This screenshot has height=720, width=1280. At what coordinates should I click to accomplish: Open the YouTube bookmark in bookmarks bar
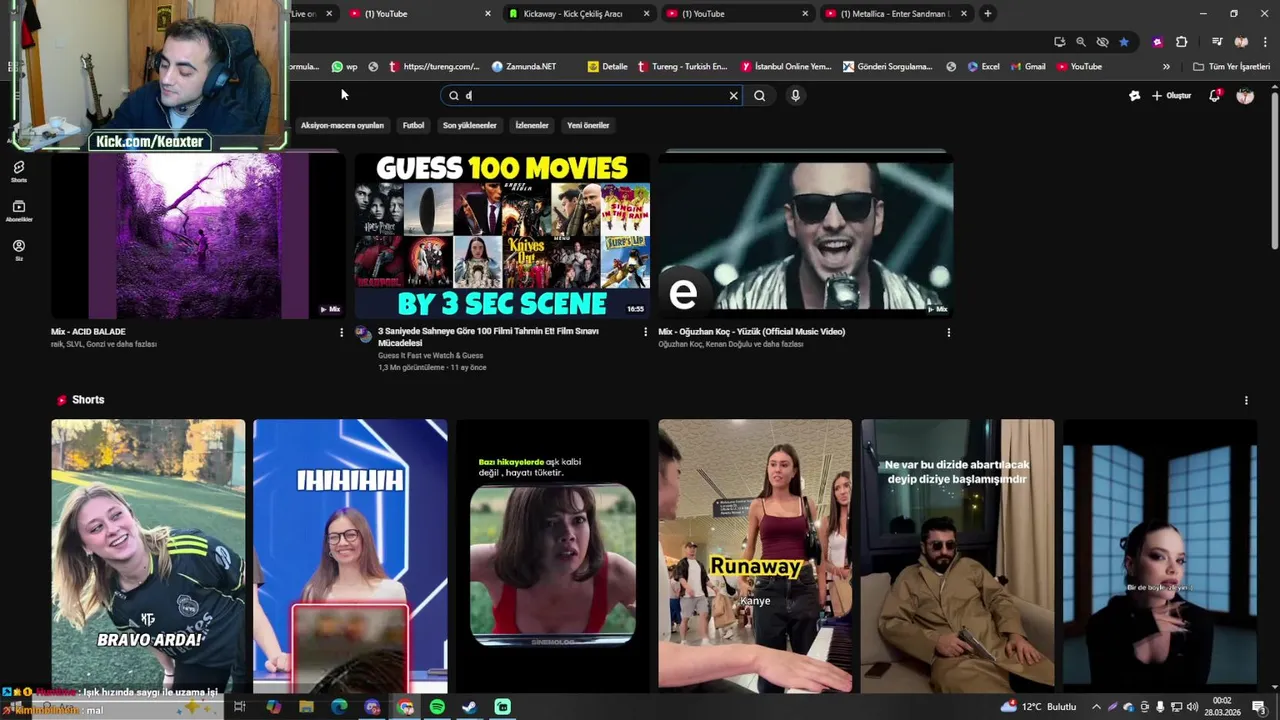pos(1079,67)
